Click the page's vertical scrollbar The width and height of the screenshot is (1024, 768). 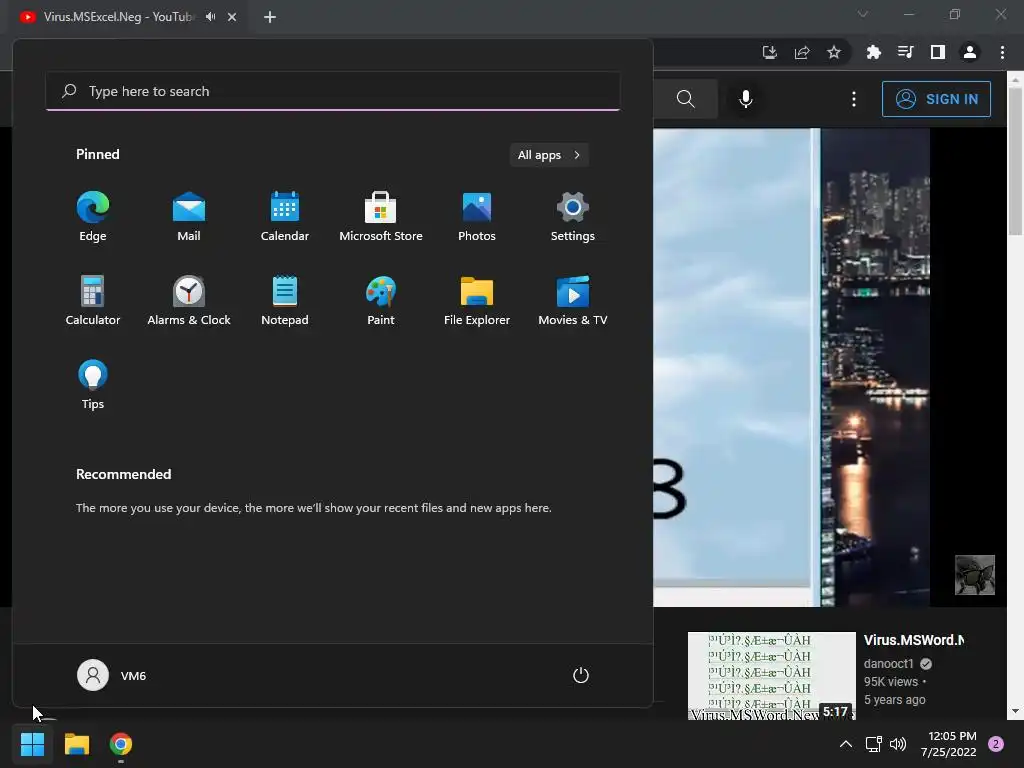click(x=1015, y=161)
